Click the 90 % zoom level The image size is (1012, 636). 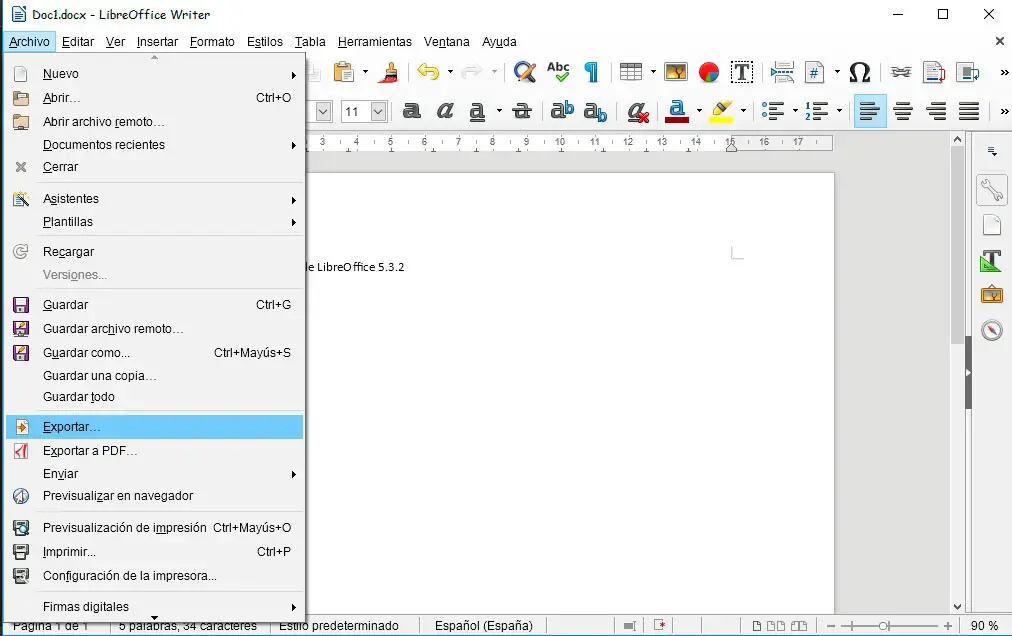(x=984, y=626)
